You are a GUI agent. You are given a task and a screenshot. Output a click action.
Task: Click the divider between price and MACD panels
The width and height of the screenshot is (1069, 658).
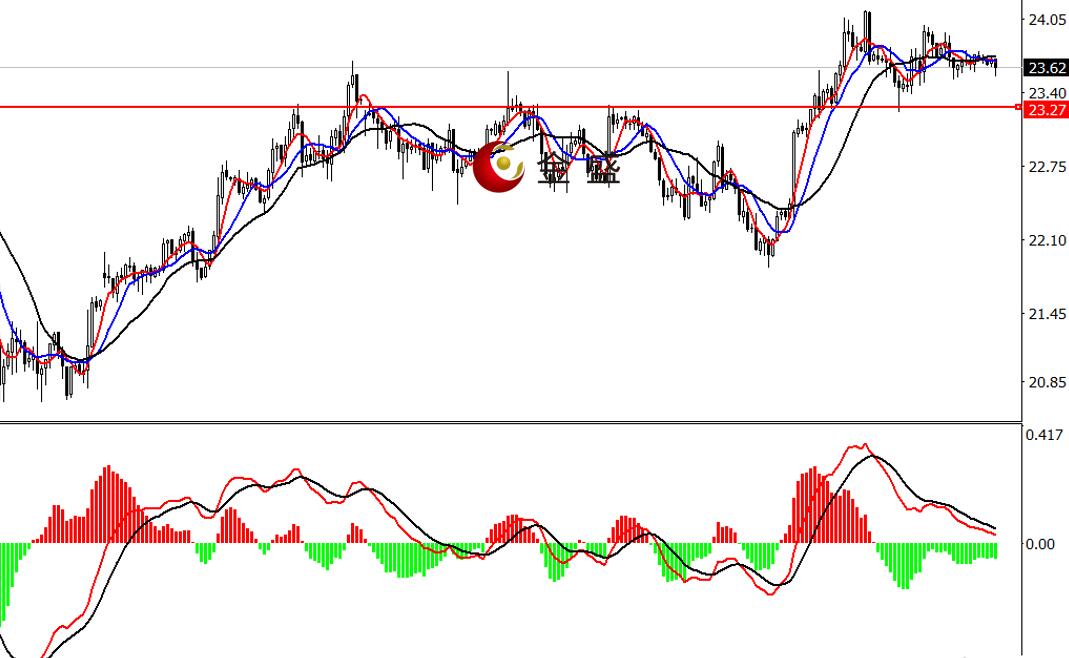click(510, 421)
